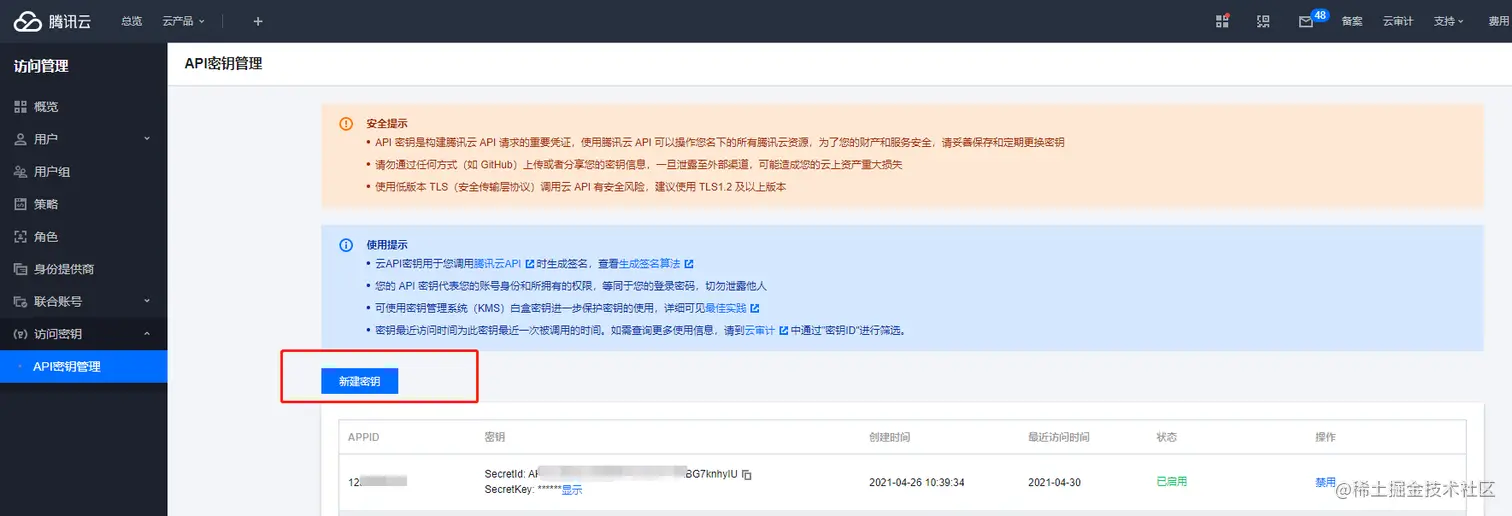Screen dimensions: 1512x516
Task: Click the 用户 person icon
Action: pos(20,139)
